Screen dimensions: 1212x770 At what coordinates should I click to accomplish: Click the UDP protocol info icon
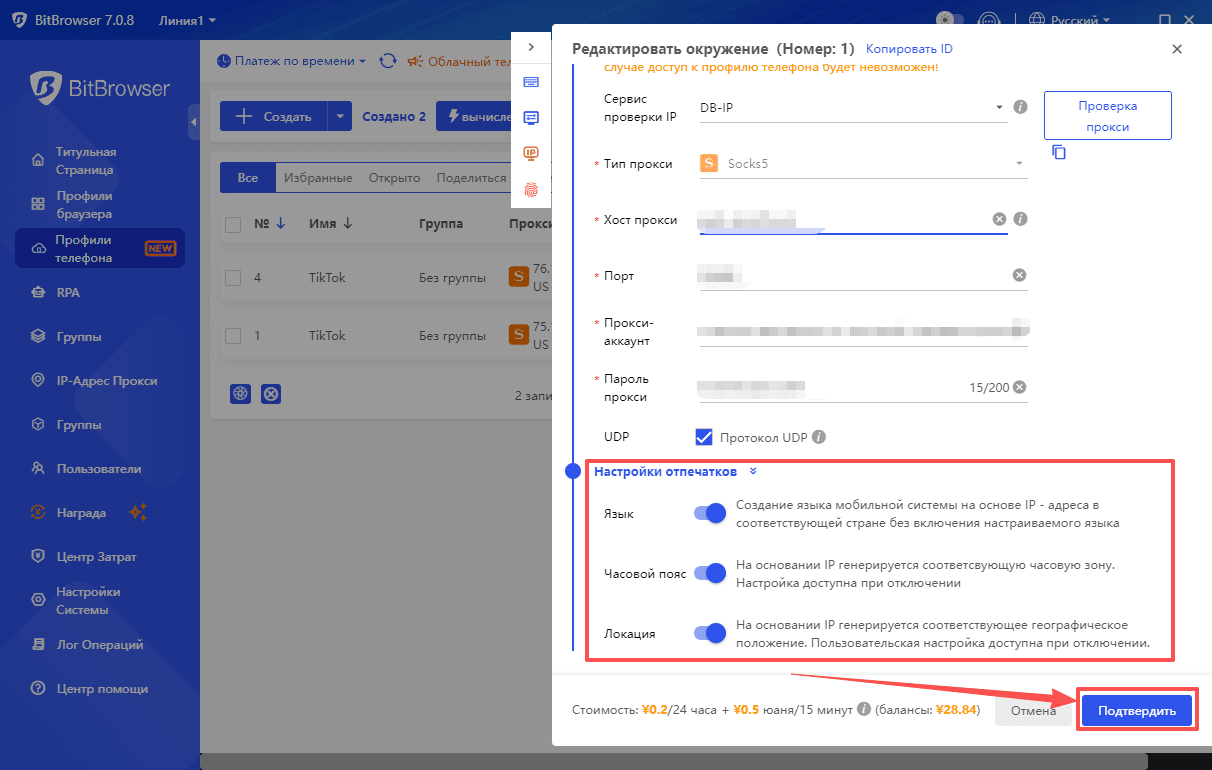click(819, 437)
